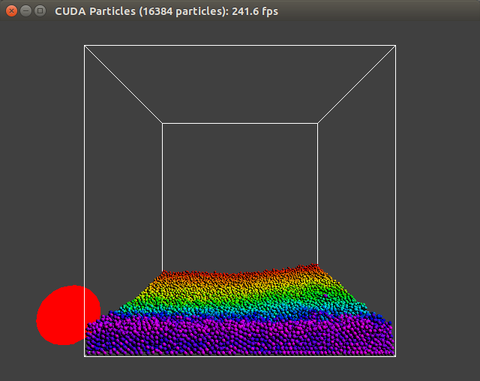Maximize the CUDA Particles window
Screen dimensions: 480x381
[40, 11]
